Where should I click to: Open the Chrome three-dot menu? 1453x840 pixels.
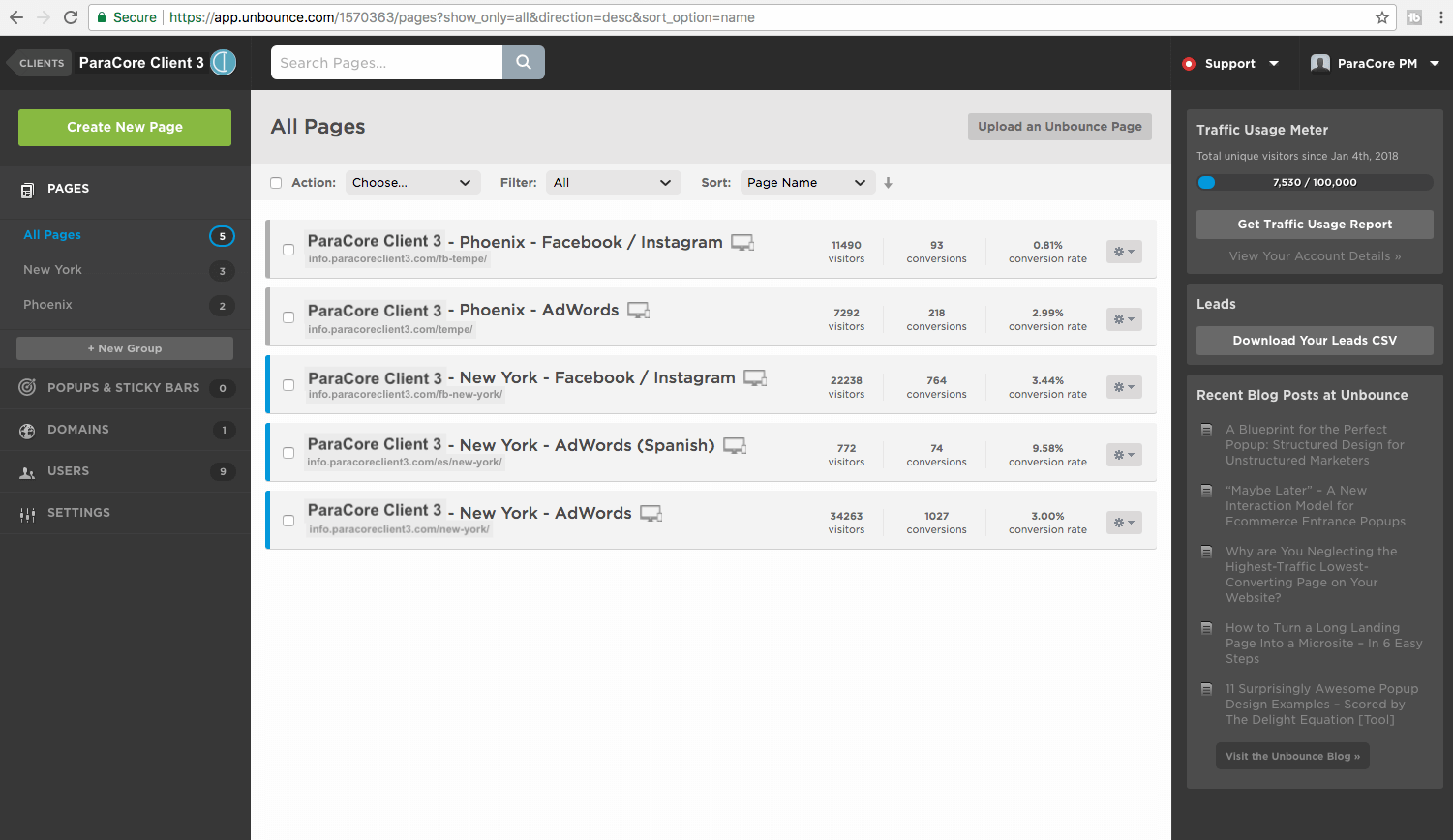tap(1441, 17)
